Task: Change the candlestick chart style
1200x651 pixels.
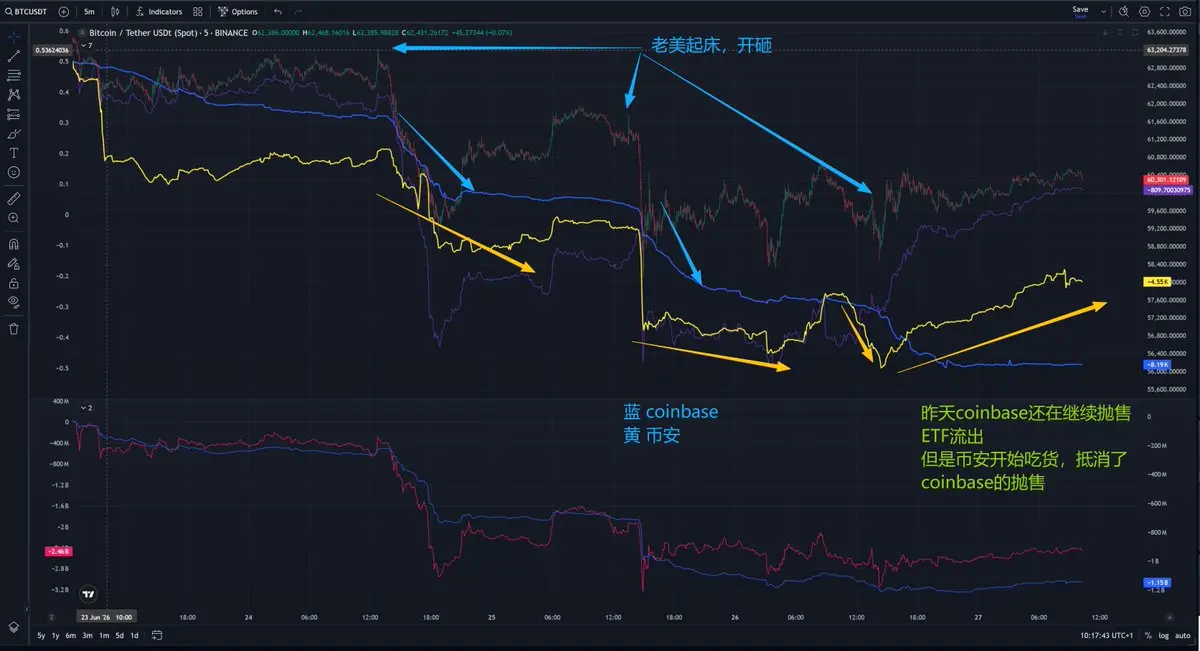Action: pyautogui.click(x=114, y=12)
